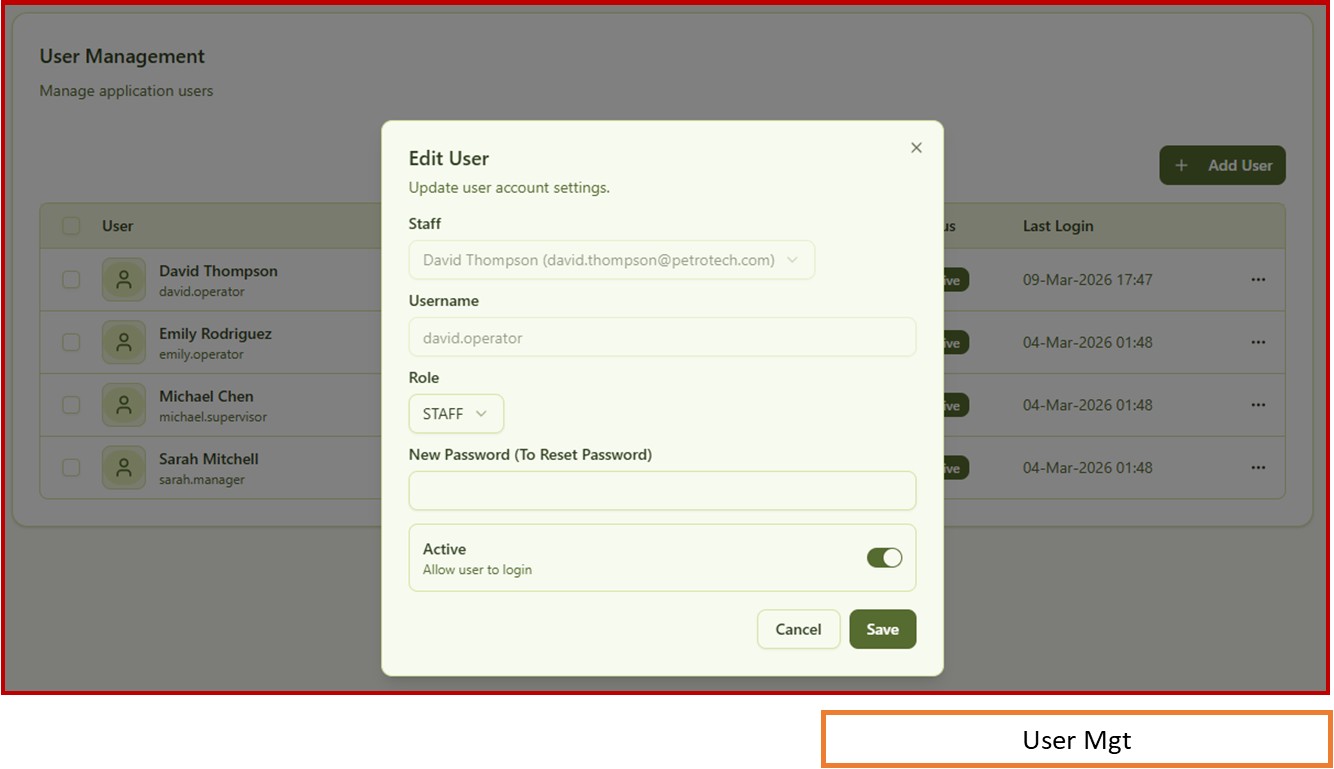Check the box beside Sarah Mitchell
Screen dimensions: 1334x769
click(71, 468)
